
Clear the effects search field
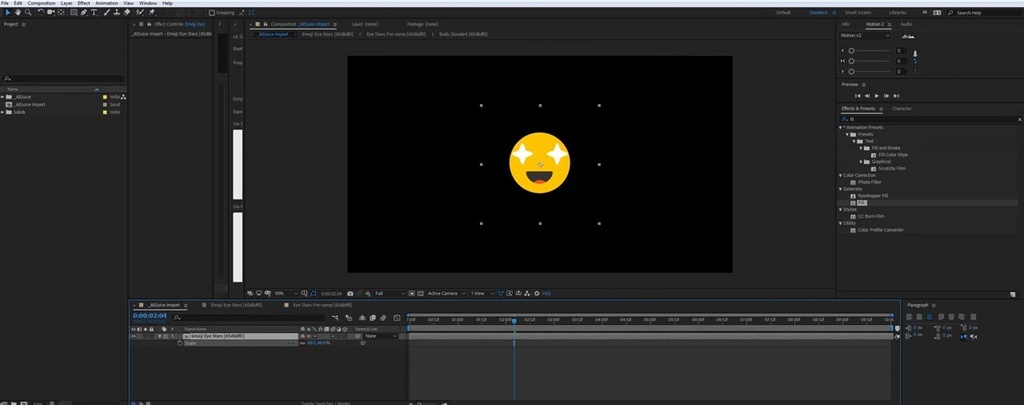(1019, 120)
